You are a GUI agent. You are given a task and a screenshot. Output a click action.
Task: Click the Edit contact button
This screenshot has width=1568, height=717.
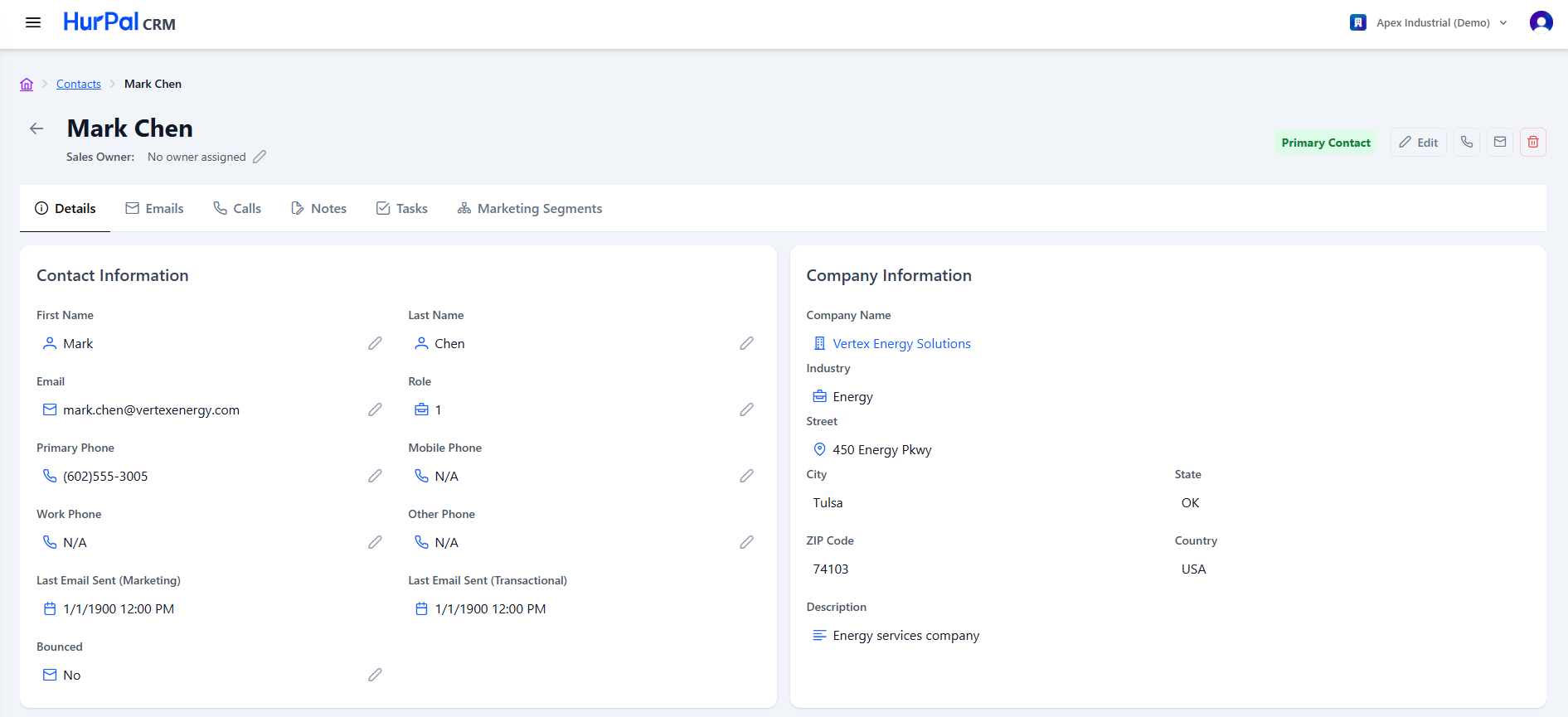tap(1419, 143)
